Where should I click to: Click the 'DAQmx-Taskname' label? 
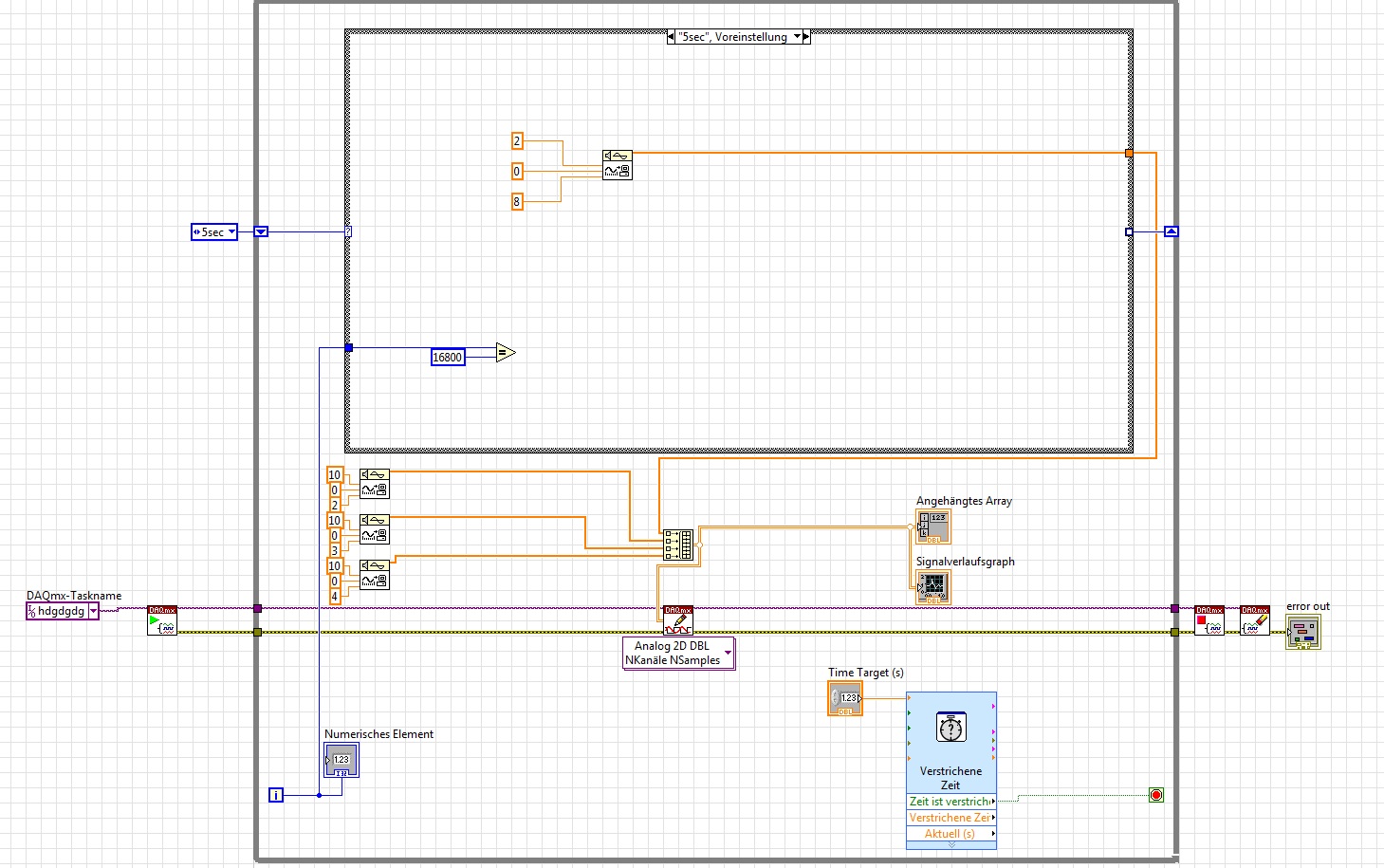74,596
